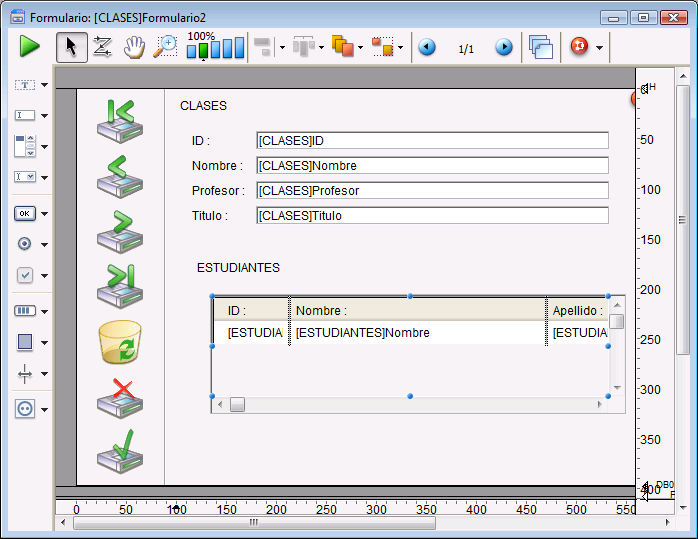Go to the next form page

[x=504, y=47]
